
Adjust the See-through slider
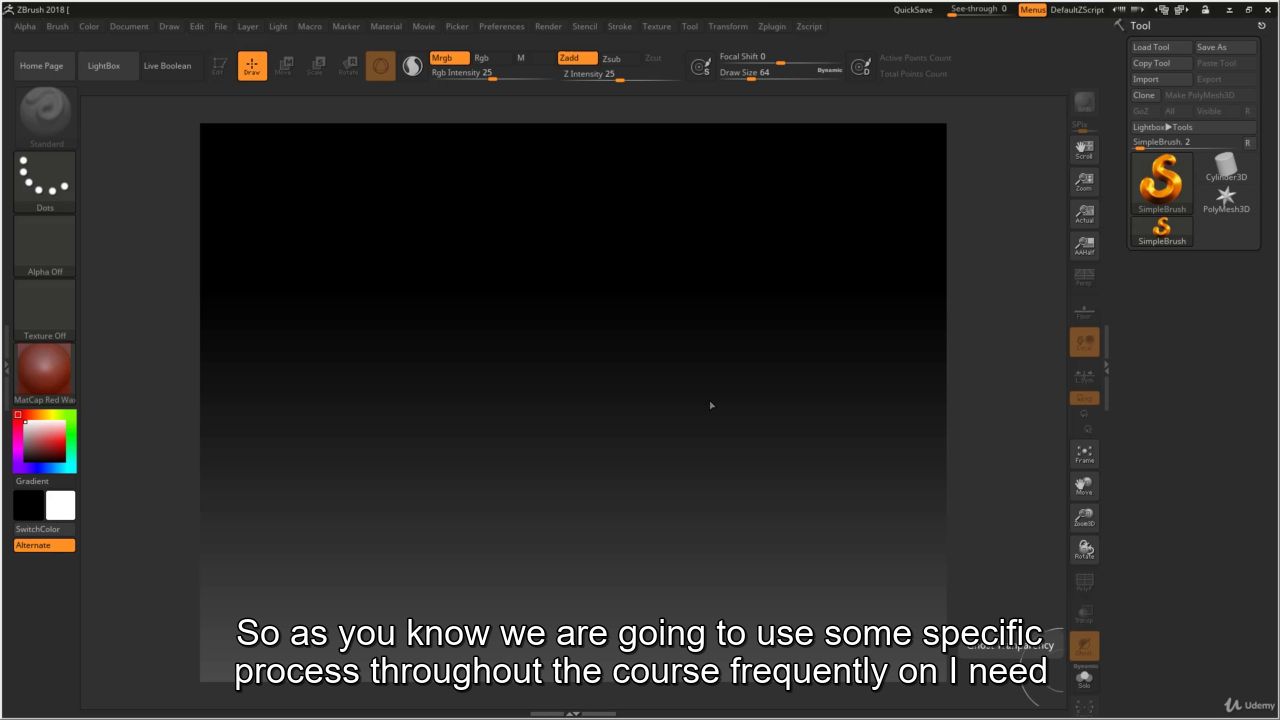click(979, 10)
